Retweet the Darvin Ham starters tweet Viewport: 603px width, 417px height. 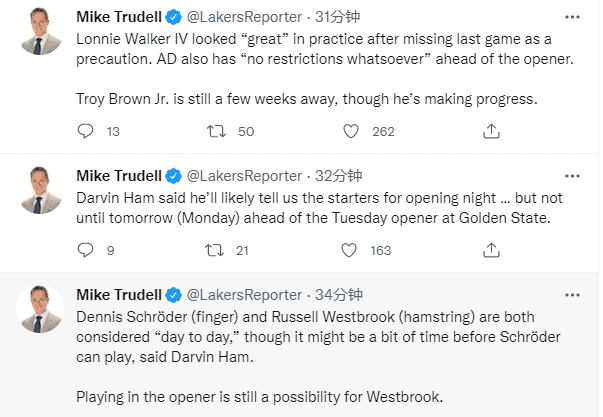click(214, 250)
